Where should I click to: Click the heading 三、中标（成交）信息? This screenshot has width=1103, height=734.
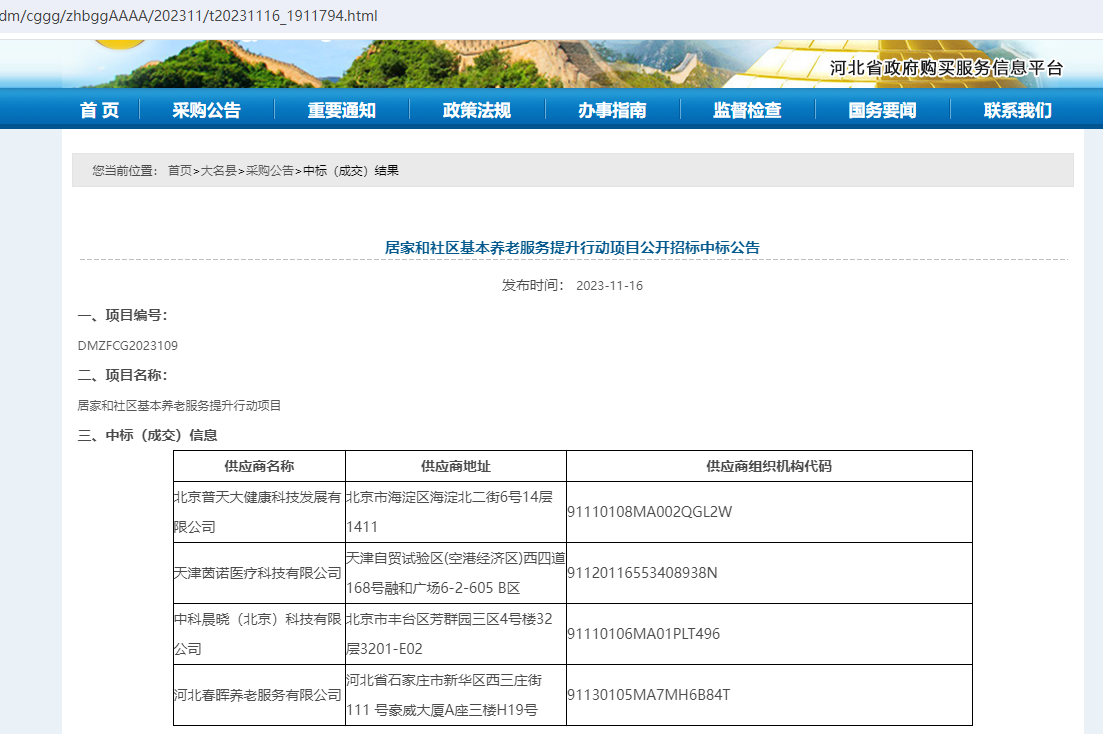(147, 435)
